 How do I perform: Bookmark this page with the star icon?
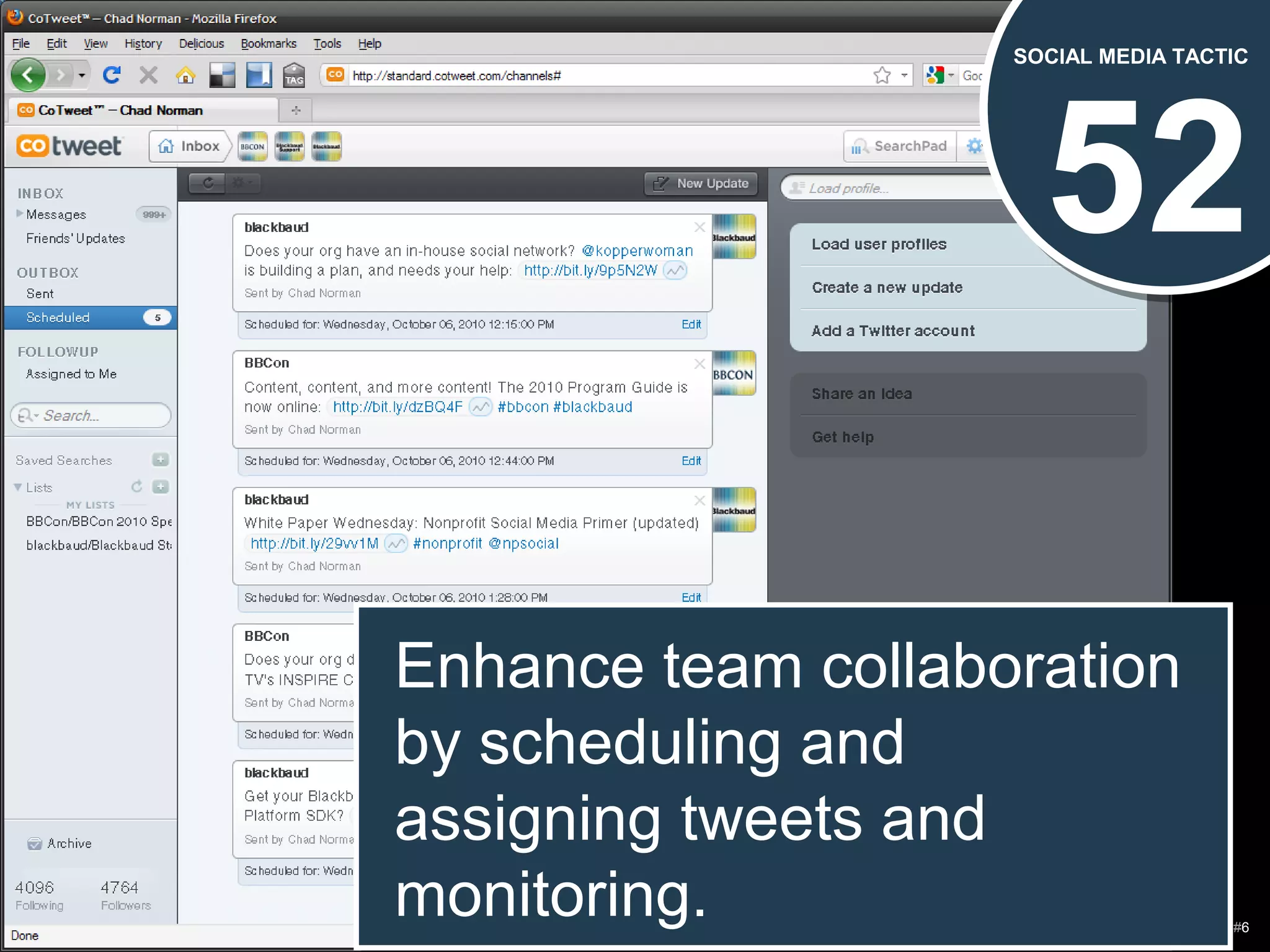882,76
